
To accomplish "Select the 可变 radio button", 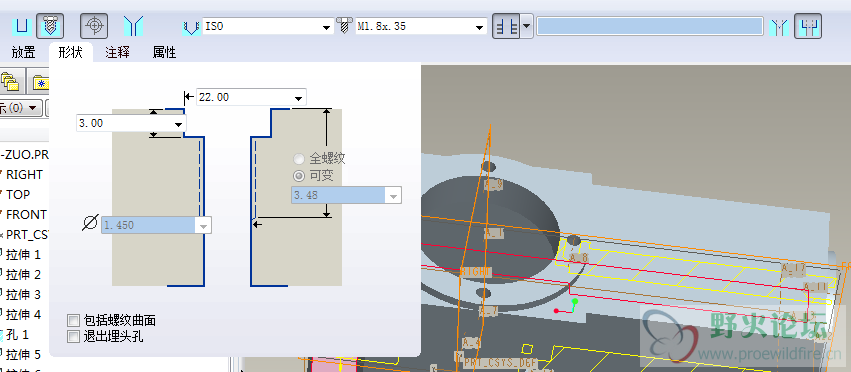I will click(299, 176).
